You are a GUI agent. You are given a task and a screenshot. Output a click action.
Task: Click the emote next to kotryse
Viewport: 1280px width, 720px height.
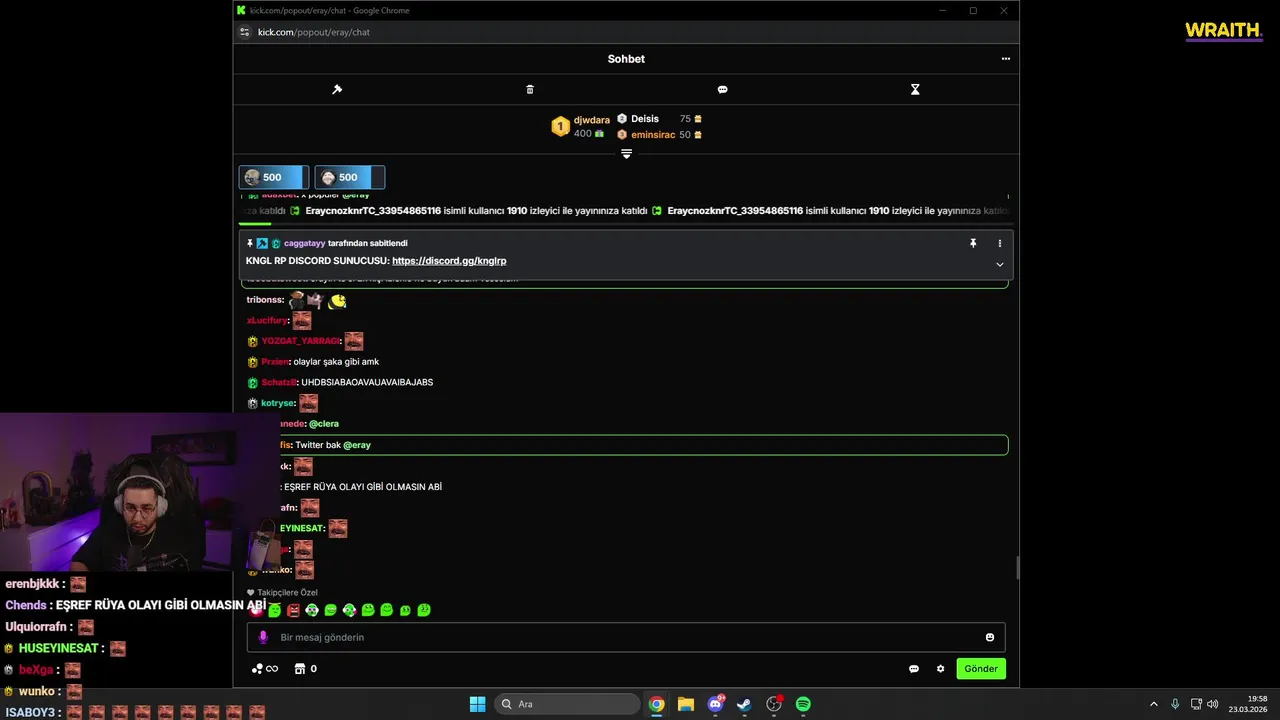pyautogui.click(x=308, y=403)
